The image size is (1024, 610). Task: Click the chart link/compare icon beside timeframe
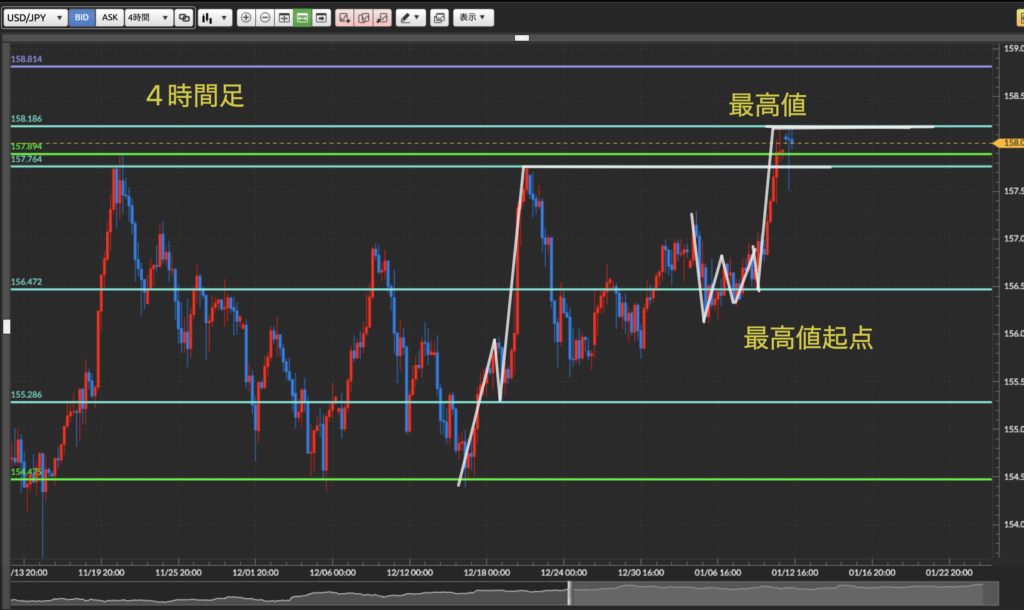click(x=183, y=18)
